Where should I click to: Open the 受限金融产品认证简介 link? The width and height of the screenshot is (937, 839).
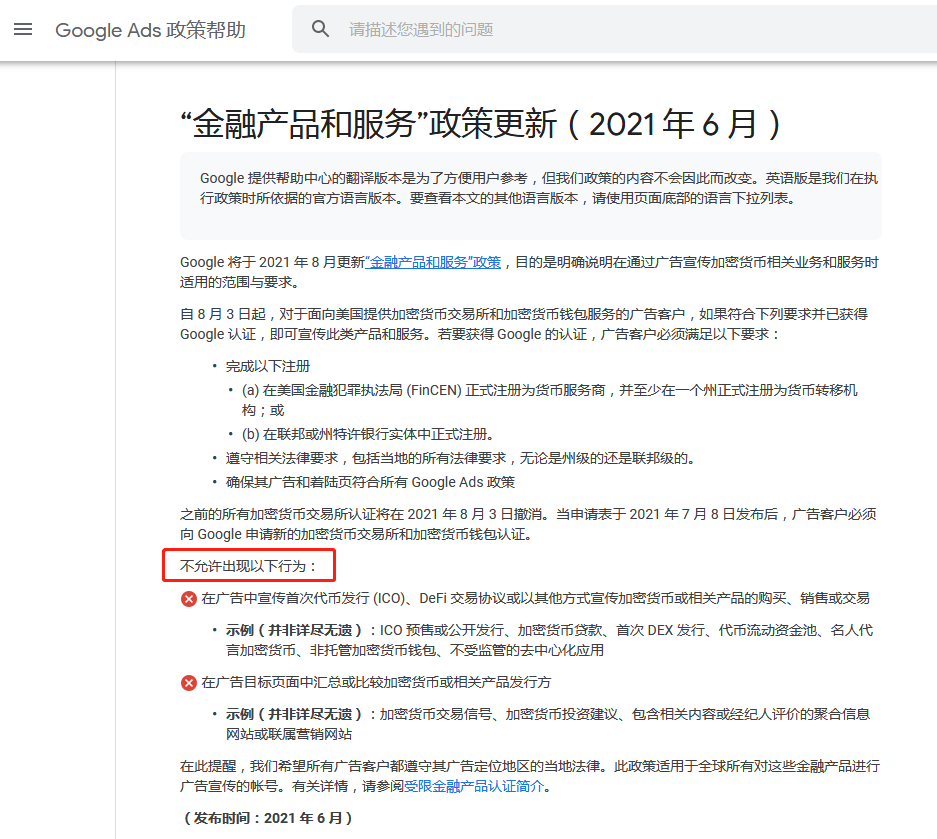474,786
